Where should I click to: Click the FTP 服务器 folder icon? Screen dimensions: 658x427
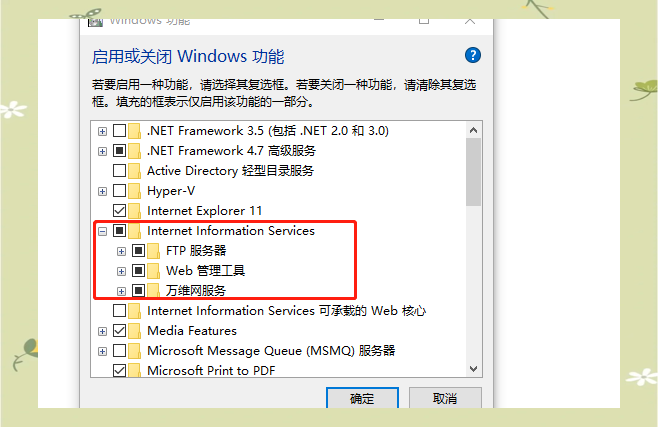click(x=153, y=251)
